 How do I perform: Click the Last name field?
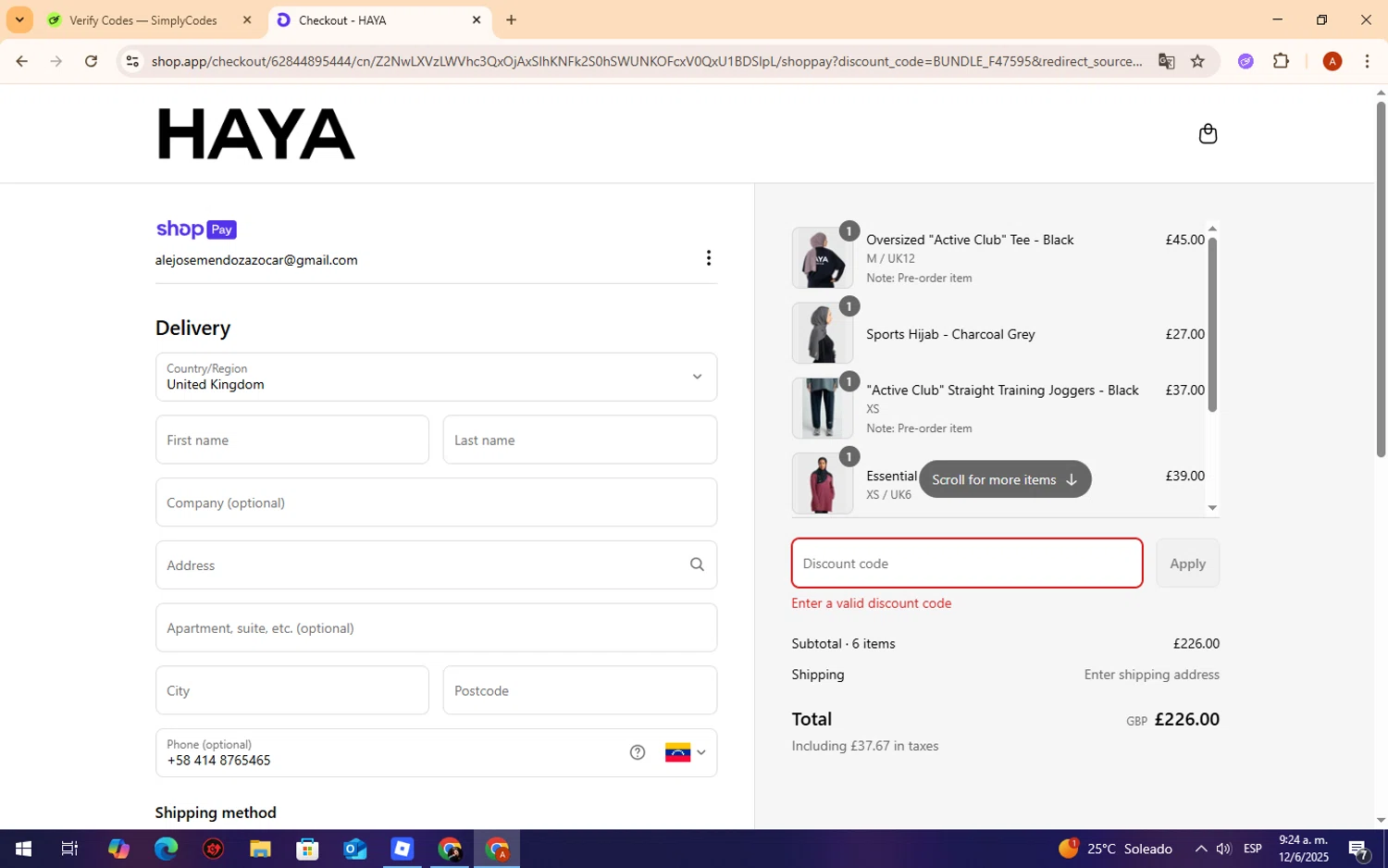[x=580, y=440]
